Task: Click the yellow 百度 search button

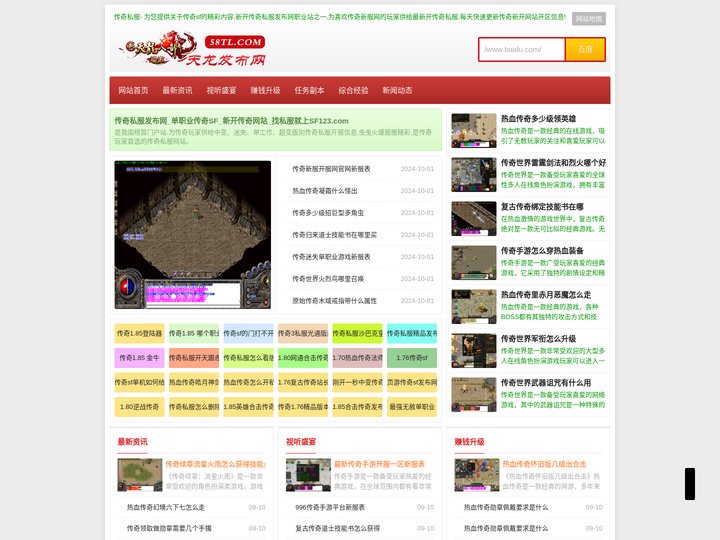Action: click(585, 50)
